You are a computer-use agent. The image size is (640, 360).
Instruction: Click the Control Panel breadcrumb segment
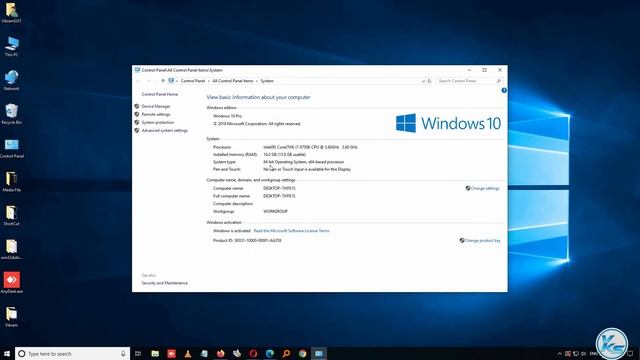click(x=193, y=81)
